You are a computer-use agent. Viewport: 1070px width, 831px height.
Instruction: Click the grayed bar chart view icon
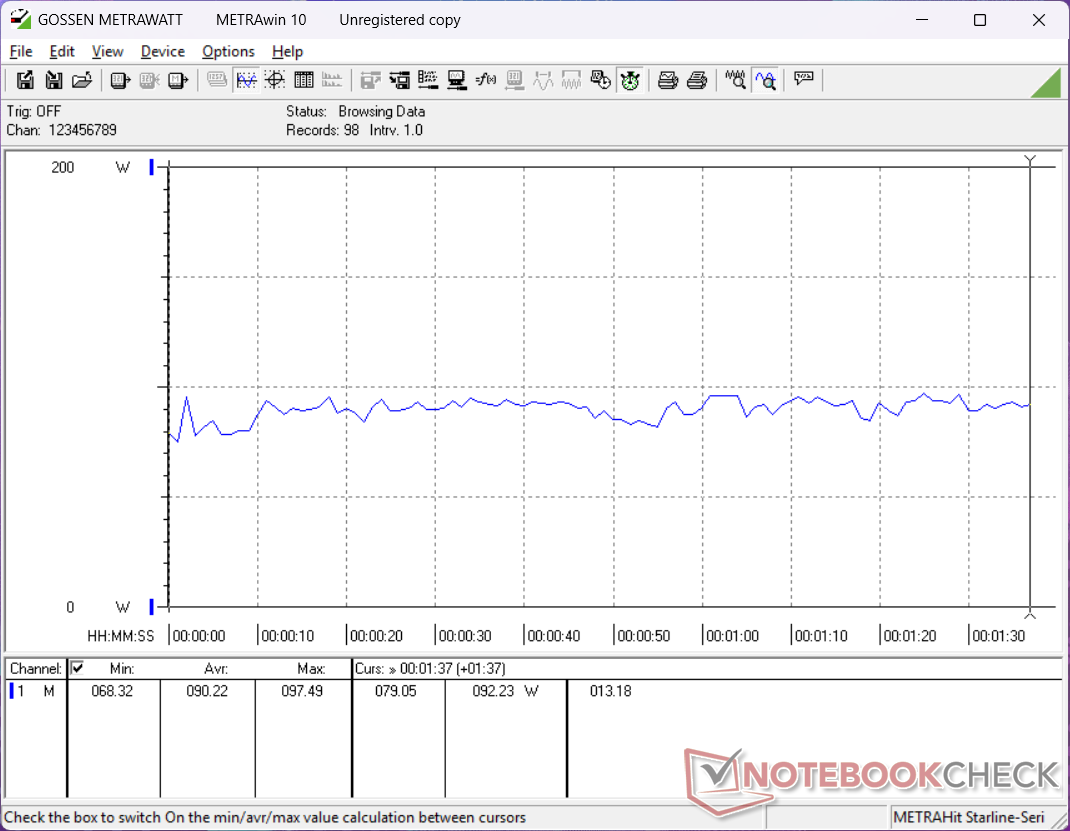pos(332,81)
